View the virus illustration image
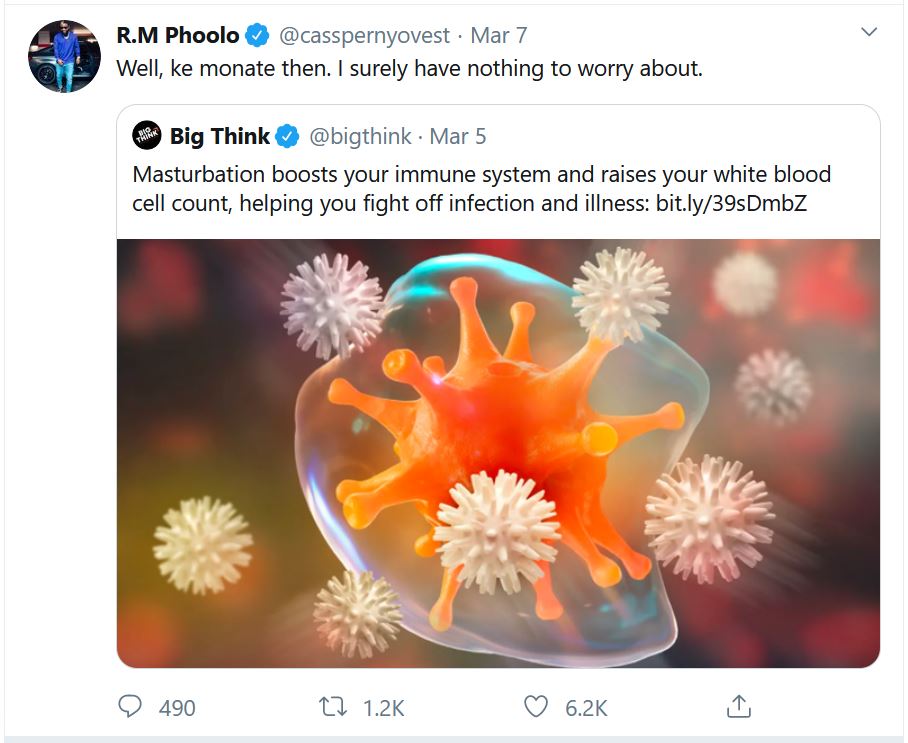 (499, 453)
